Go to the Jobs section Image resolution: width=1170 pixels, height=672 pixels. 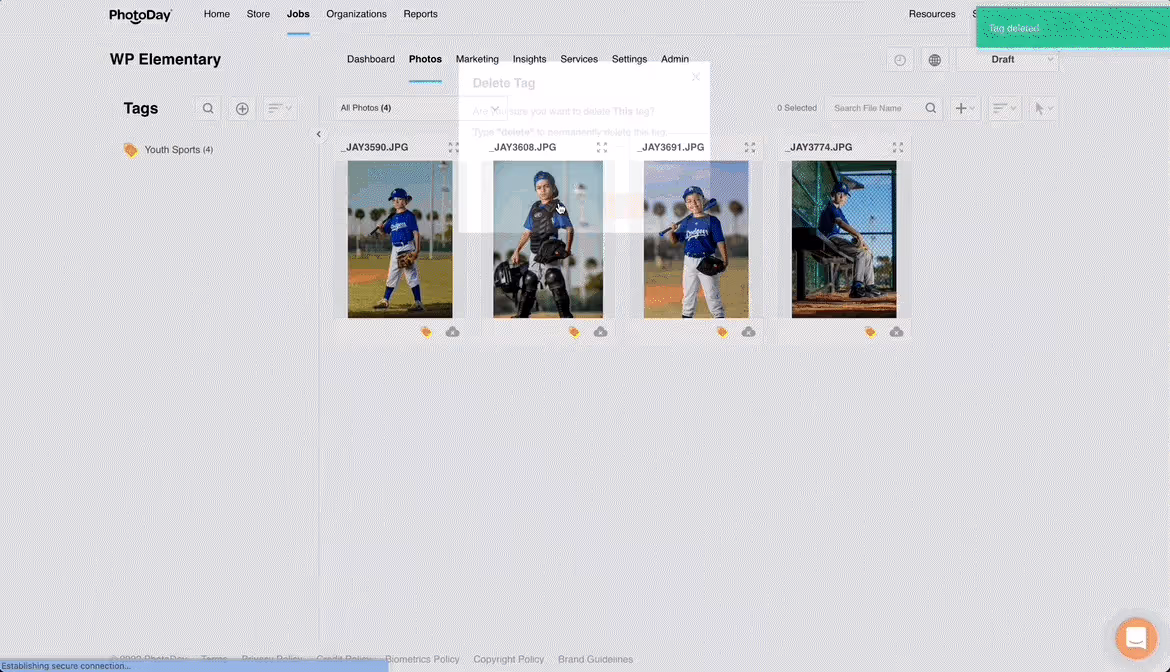(298, 14)
